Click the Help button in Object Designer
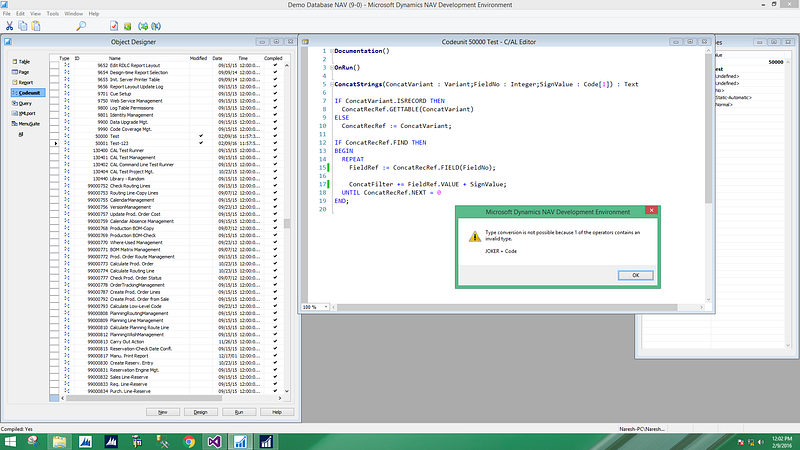 click(277, 412)
